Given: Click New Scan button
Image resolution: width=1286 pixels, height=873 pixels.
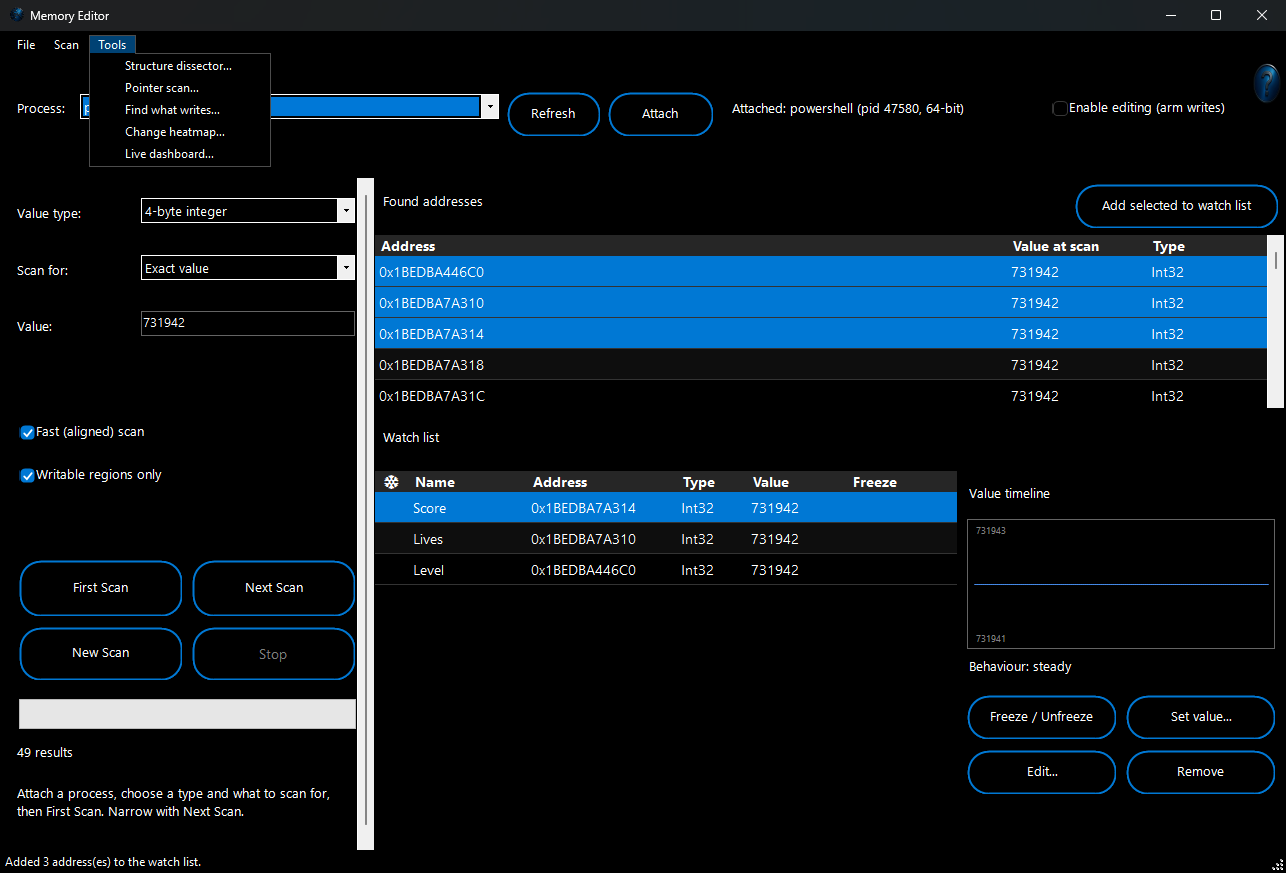Looking at the screenshot, I should [101, 653].
